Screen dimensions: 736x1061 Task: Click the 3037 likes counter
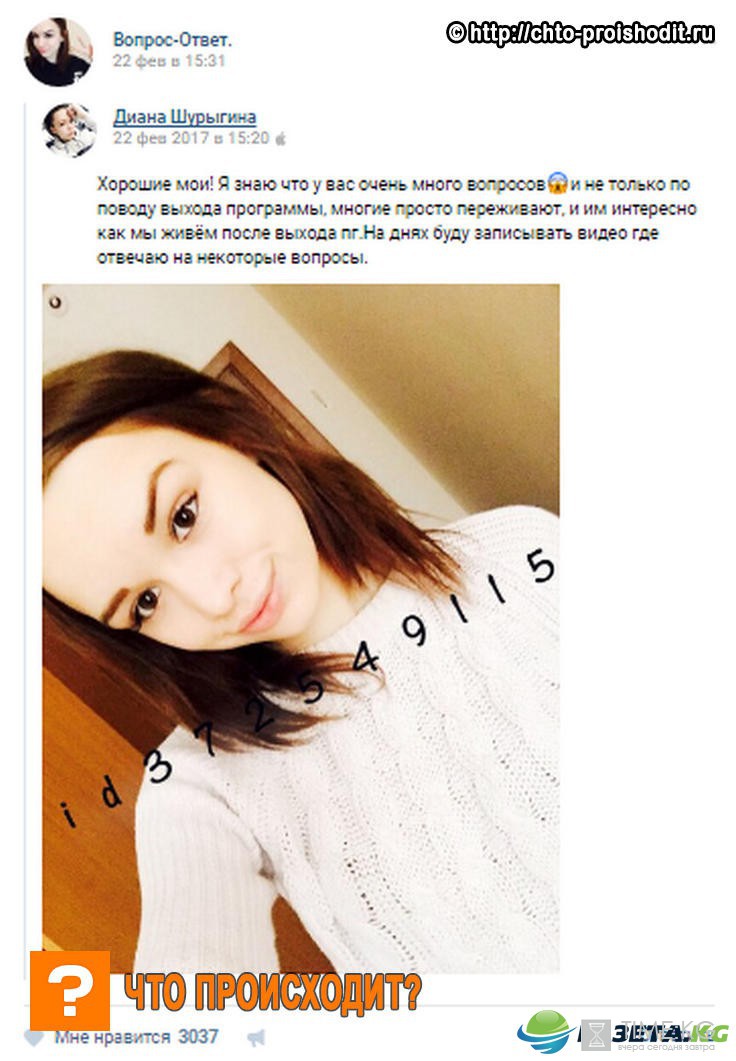coord(198,1037)
